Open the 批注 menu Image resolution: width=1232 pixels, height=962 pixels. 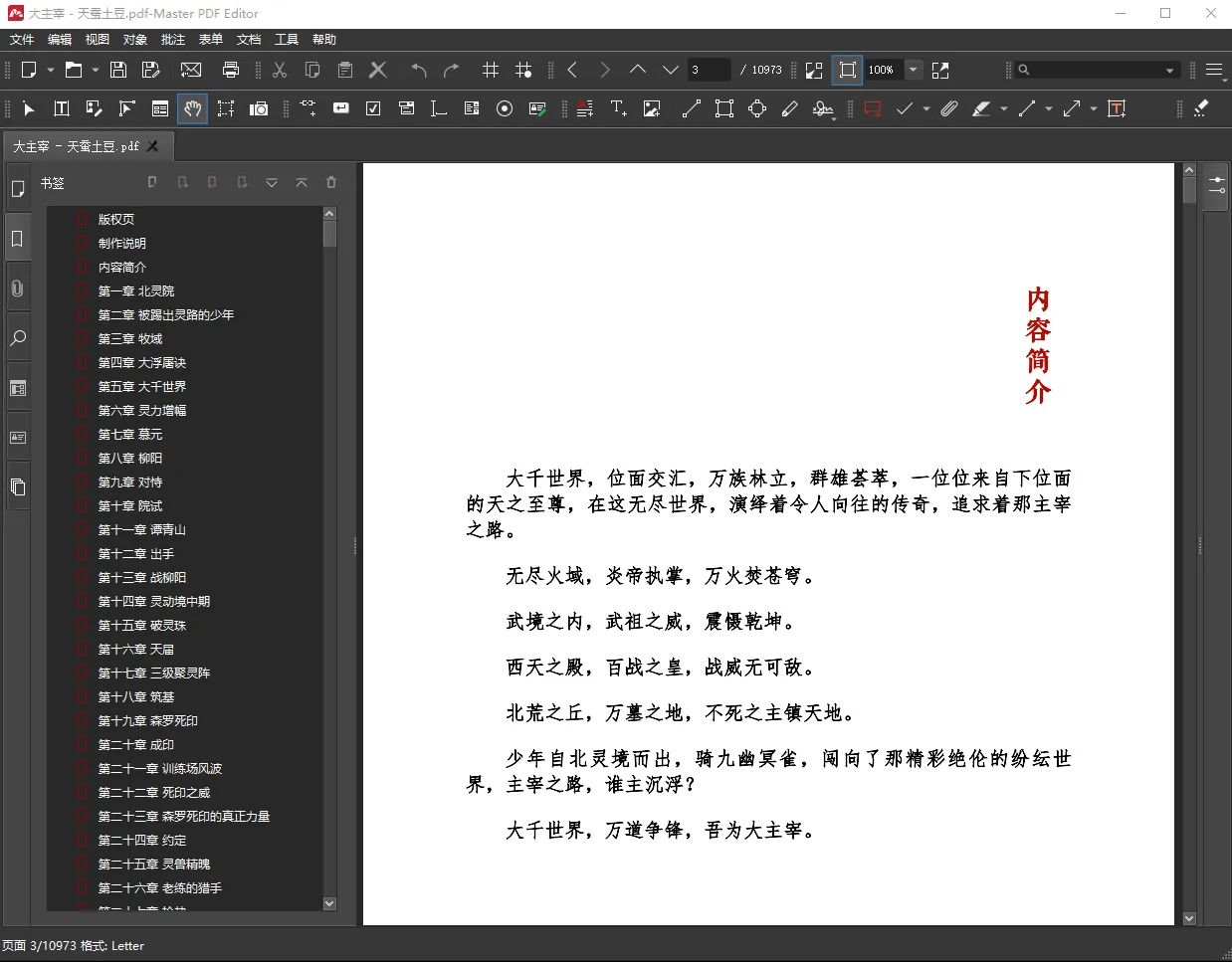point(173,40)
